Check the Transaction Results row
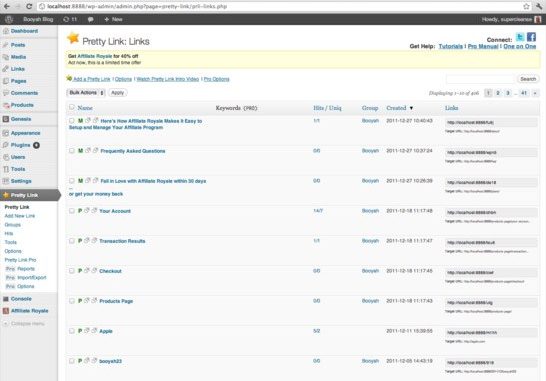This screenshot has height=381, width=546. [72, 241]
